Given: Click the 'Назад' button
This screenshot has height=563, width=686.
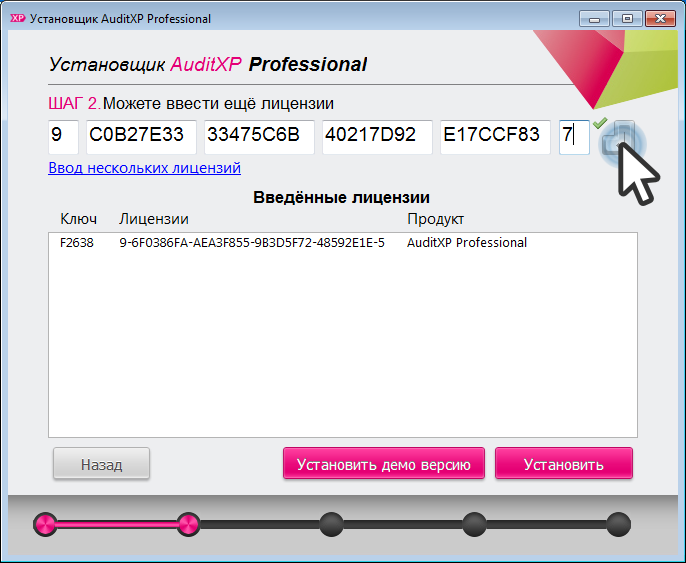Looking at the screenshot, I should (x=102, y=463).
